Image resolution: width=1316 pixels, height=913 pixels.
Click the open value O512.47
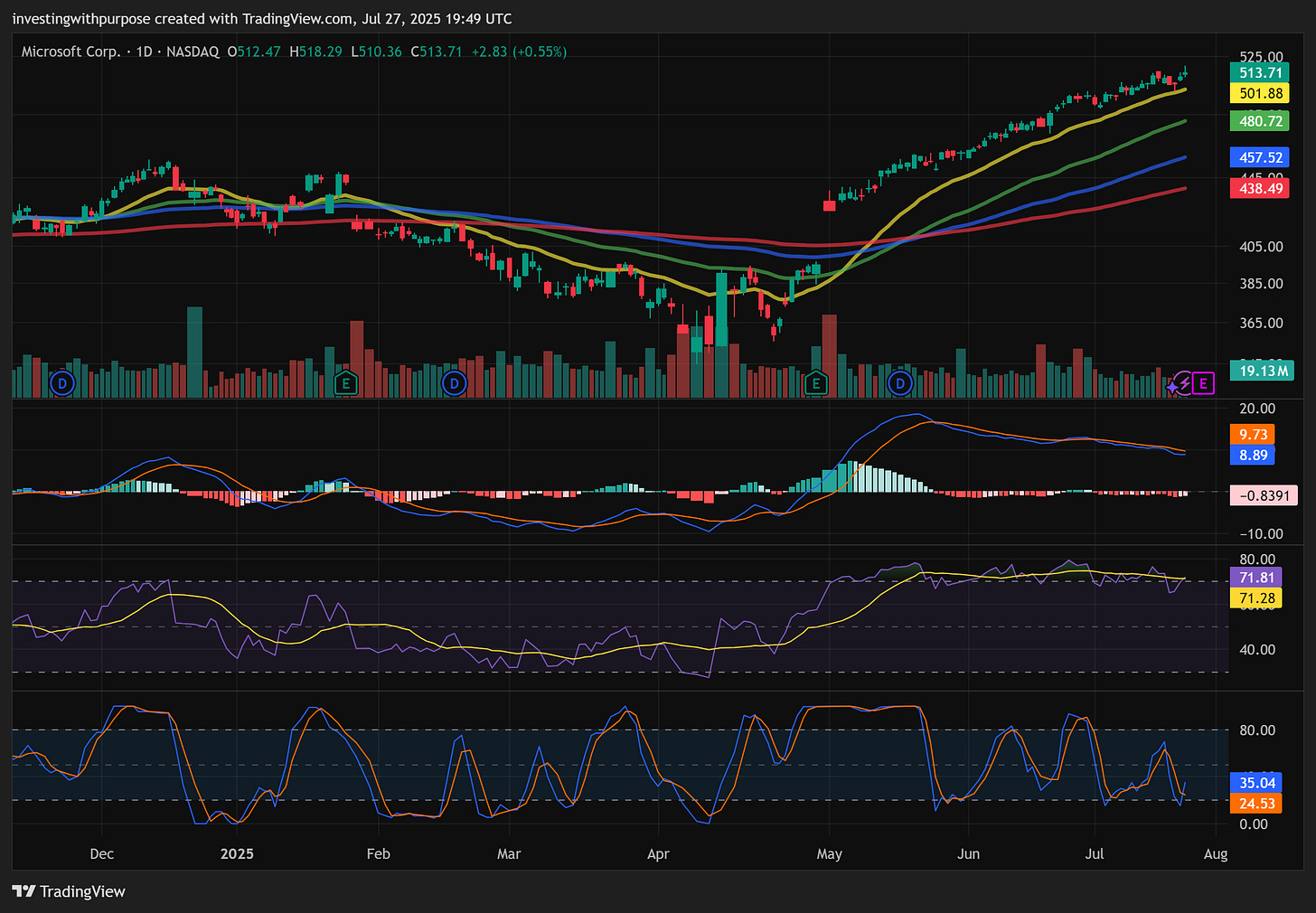coord(254,52)
